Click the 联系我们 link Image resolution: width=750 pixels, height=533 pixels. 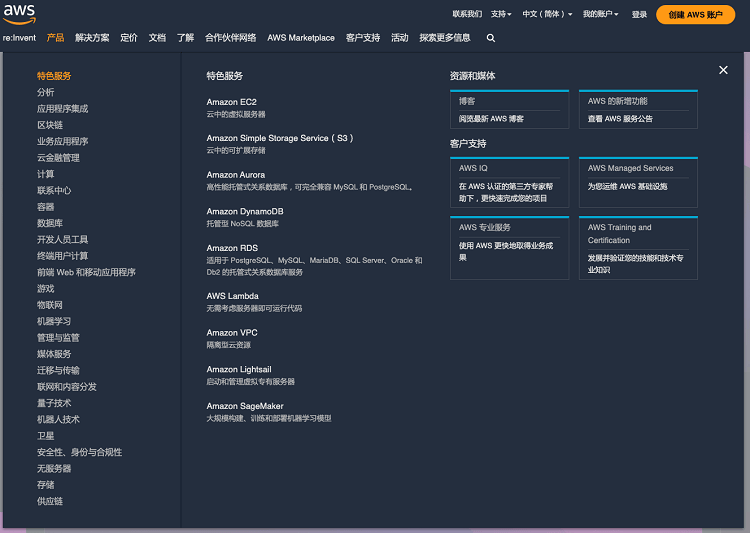467,14
